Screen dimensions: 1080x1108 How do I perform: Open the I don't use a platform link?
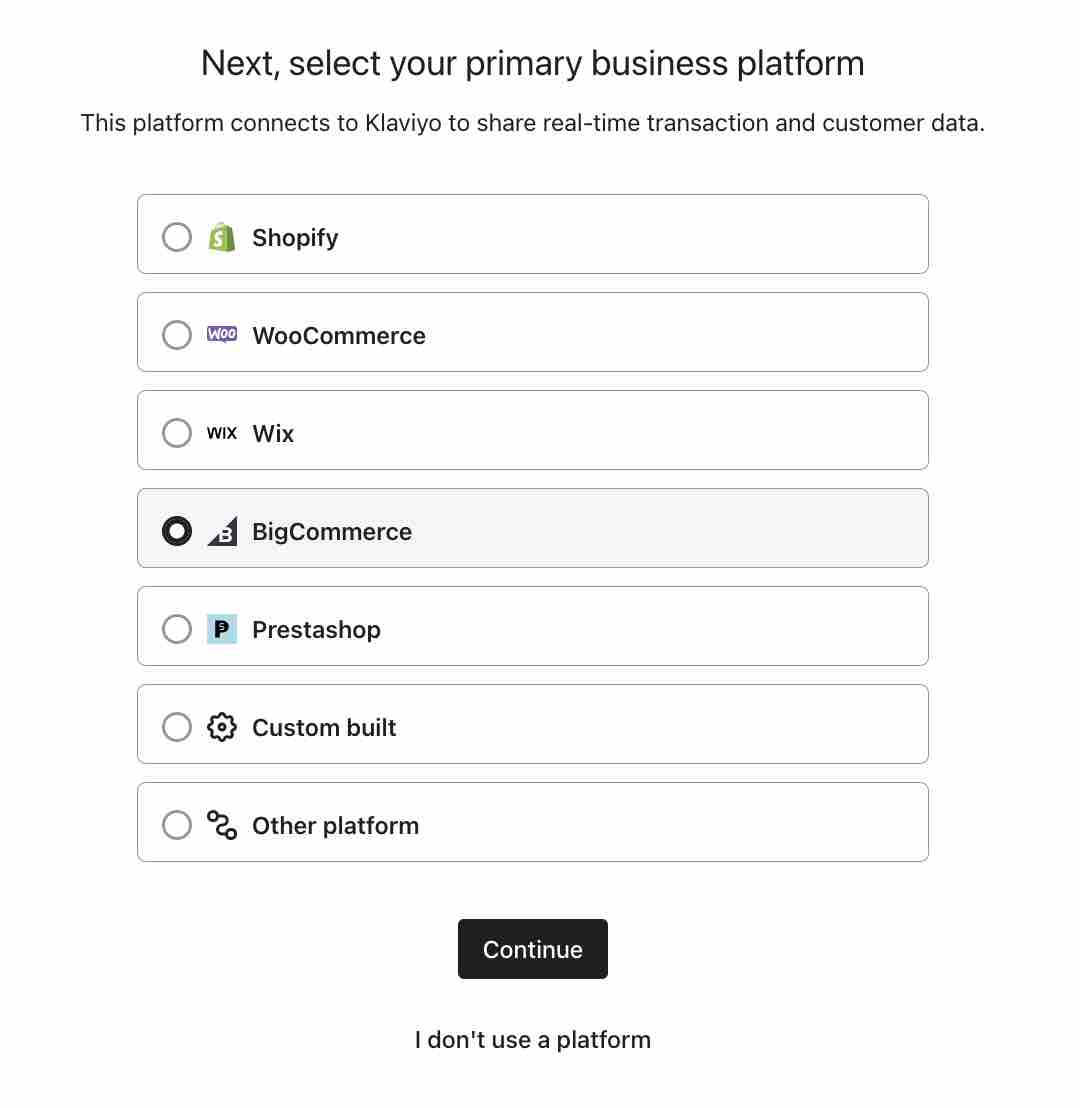pyautogui.click(x=532, y=1040)
